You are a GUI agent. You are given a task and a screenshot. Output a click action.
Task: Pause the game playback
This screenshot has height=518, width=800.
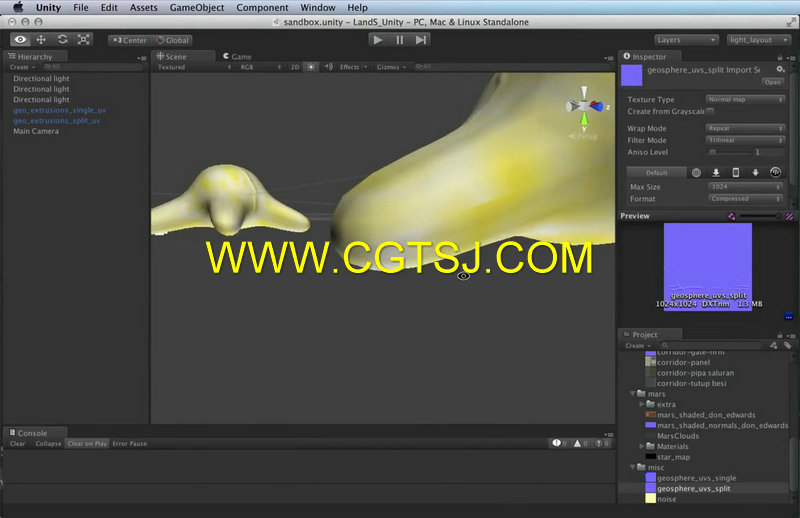click(x=399, y=40)
